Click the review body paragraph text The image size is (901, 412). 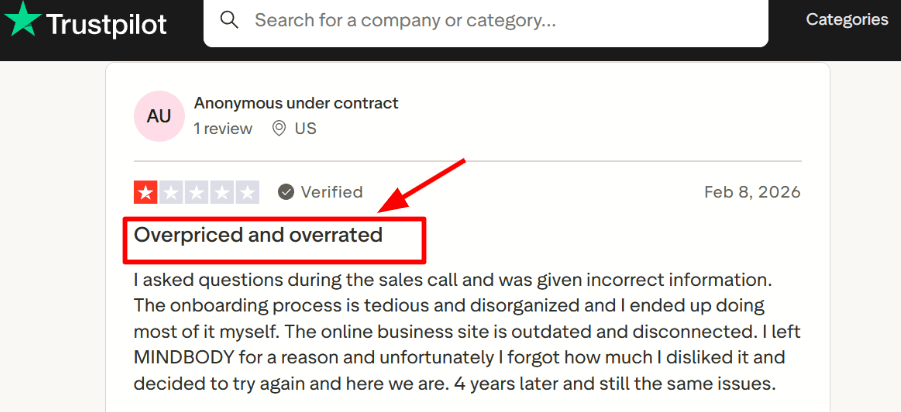click(x=466, y=330)
